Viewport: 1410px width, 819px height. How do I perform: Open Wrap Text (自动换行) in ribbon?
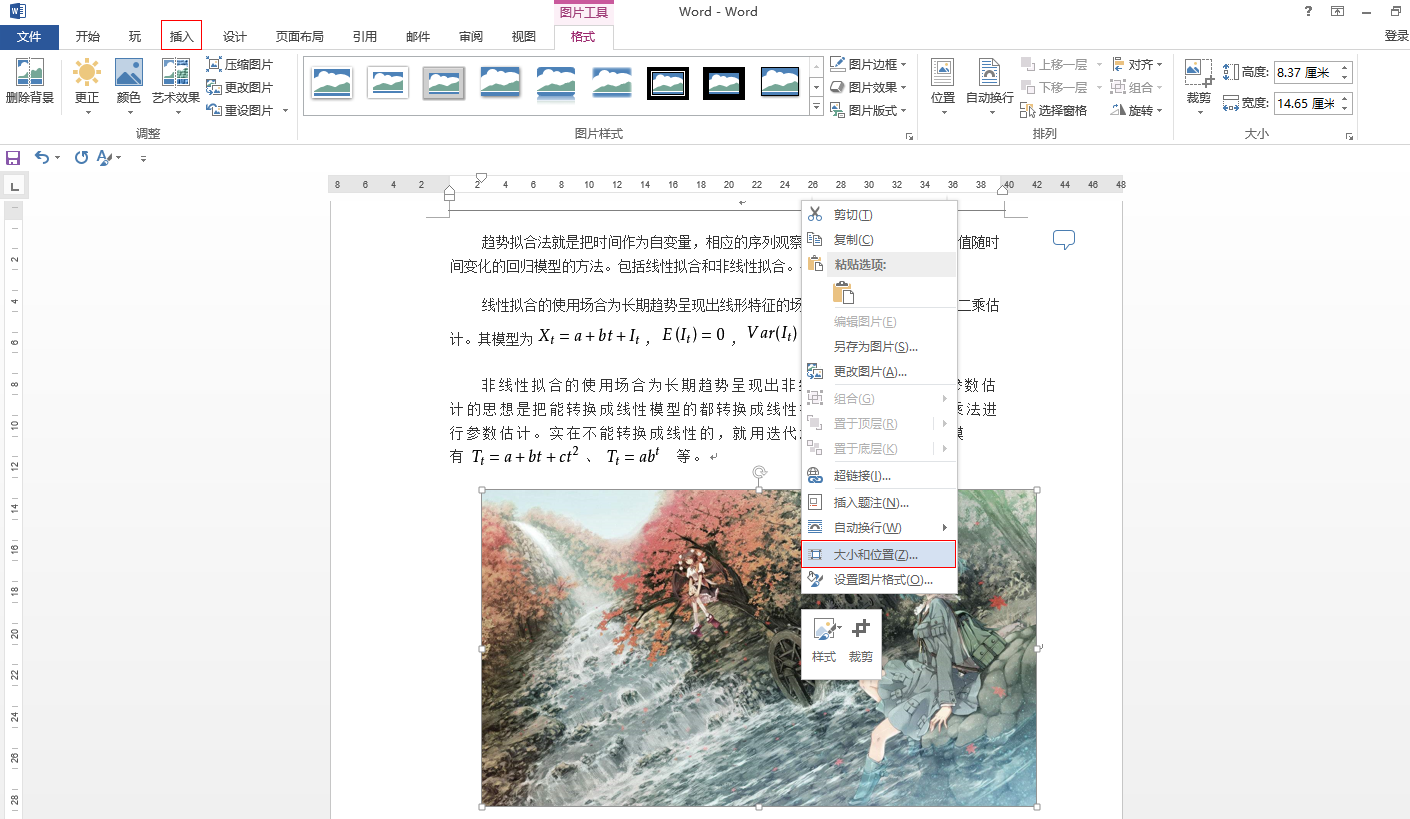[x=990, y=85]
